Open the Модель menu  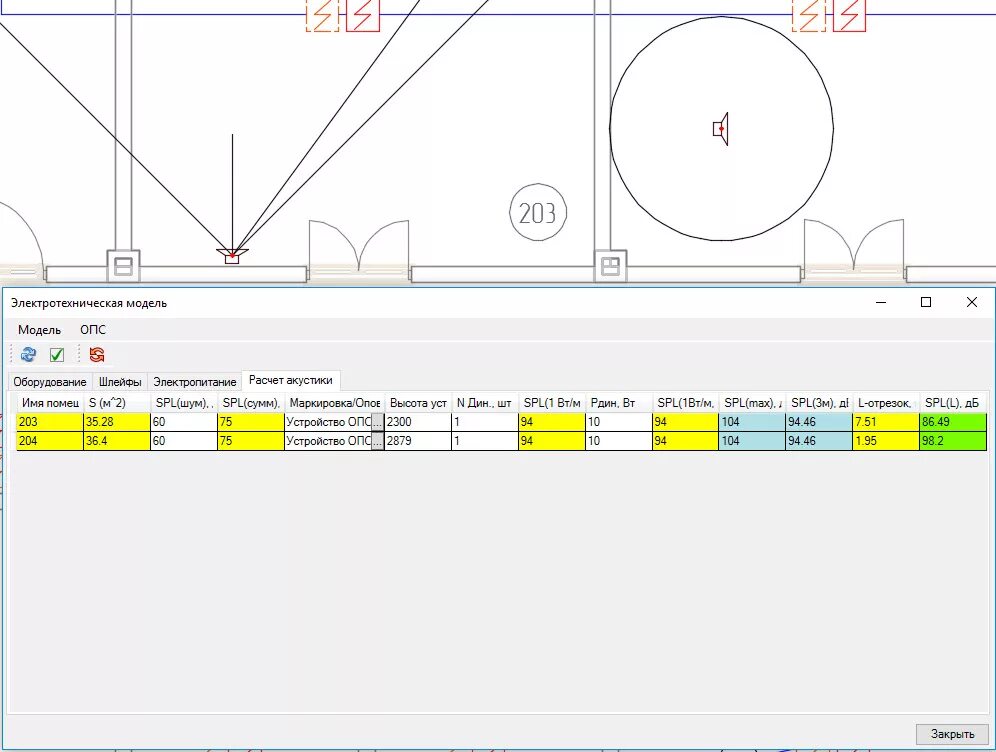click(x=39, y=330)
